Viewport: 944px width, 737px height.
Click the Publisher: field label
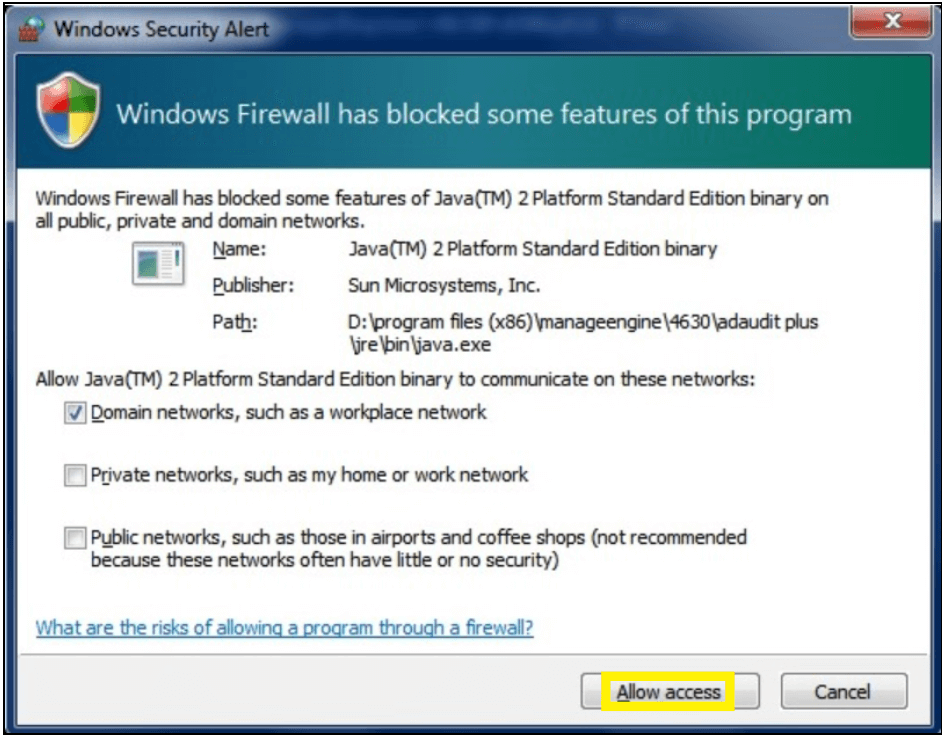(253, 286)
